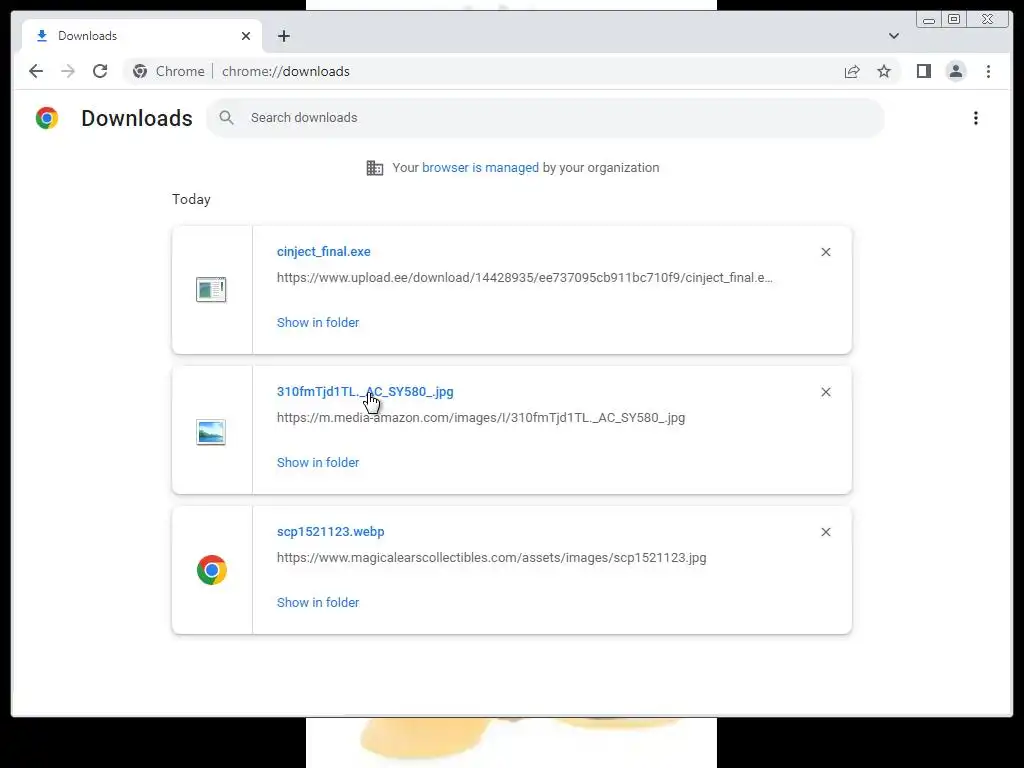Screen dimensions: 1024x768
Task: Reload the downloads page
Action: 100,71
